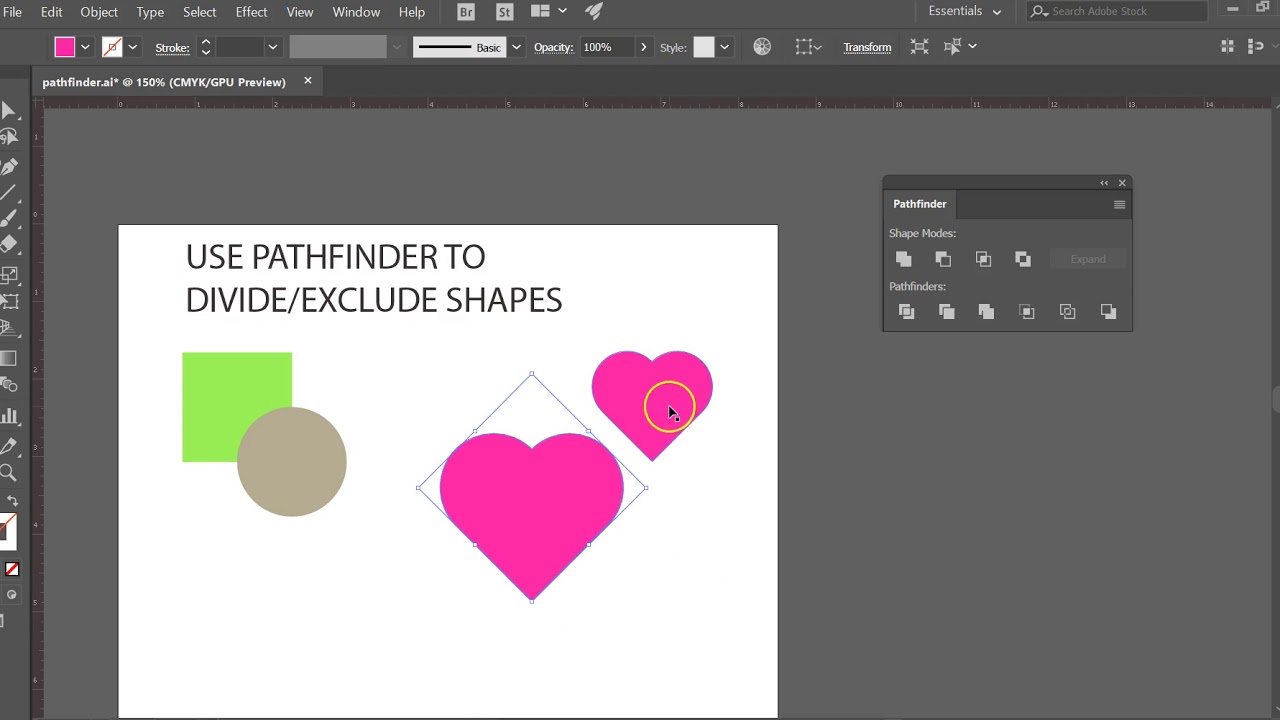Screen dimensions: 1280x720
Task: Select the Column Graph tool
Action: (8, 416)
